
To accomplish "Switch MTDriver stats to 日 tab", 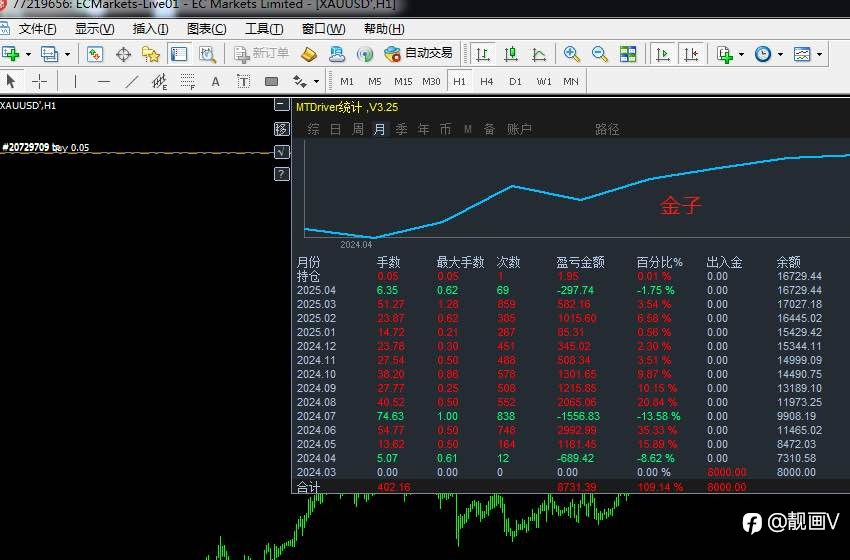I will pyautogui.click(x=336, y=129).
